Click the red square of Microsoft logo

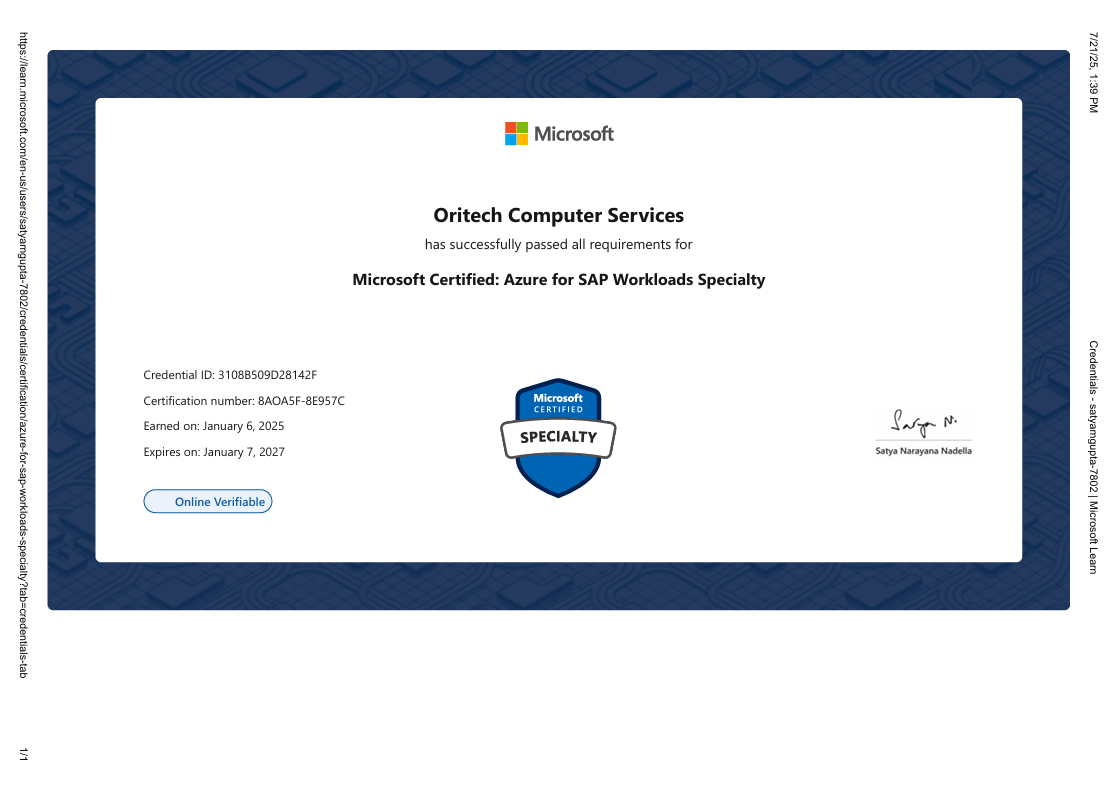(510, 127)
